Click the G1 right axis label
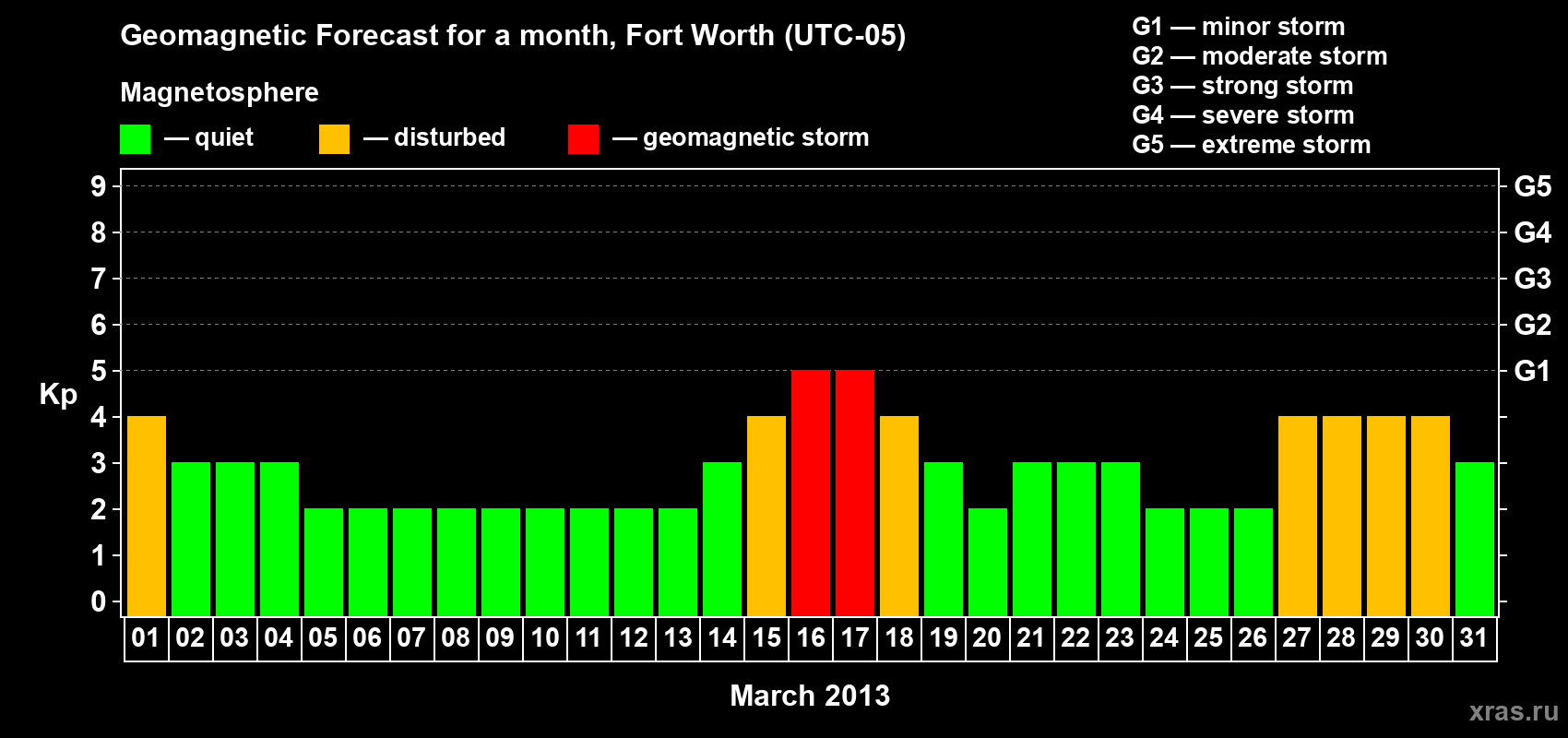 pyautogui.click(x=1532, y=371)
